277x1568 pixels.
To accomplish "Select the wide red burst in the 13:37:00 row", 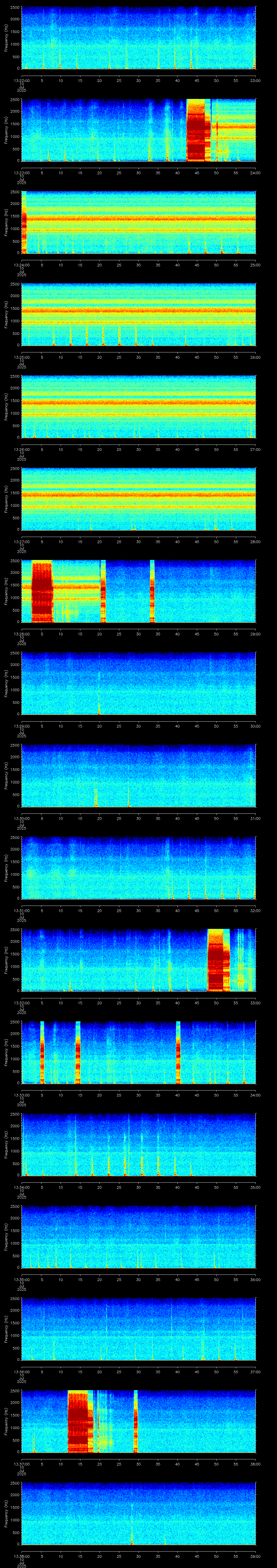I will tap(80, 1422).
